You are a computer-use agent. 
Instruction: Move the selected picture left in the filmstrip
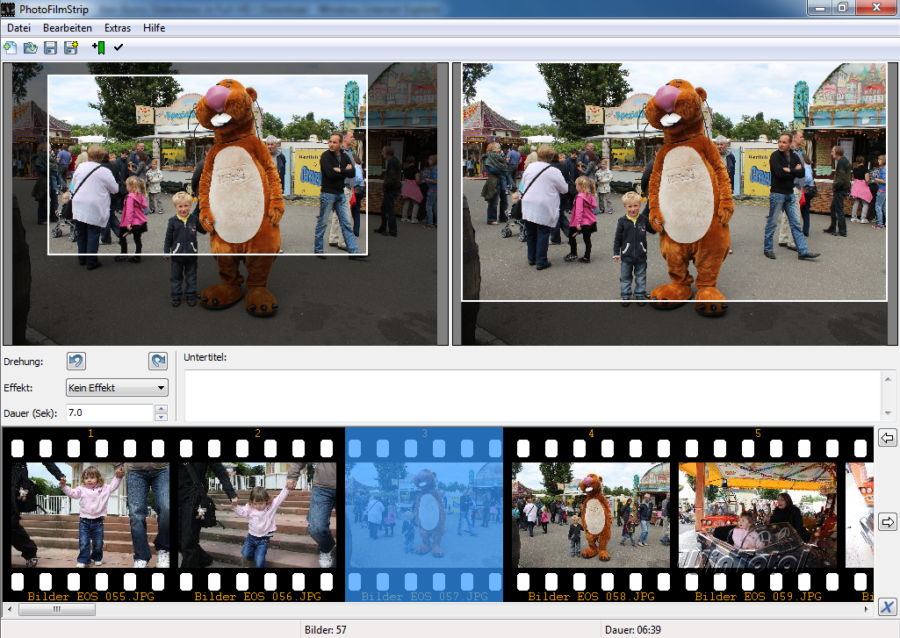click(x=886, y=438)
